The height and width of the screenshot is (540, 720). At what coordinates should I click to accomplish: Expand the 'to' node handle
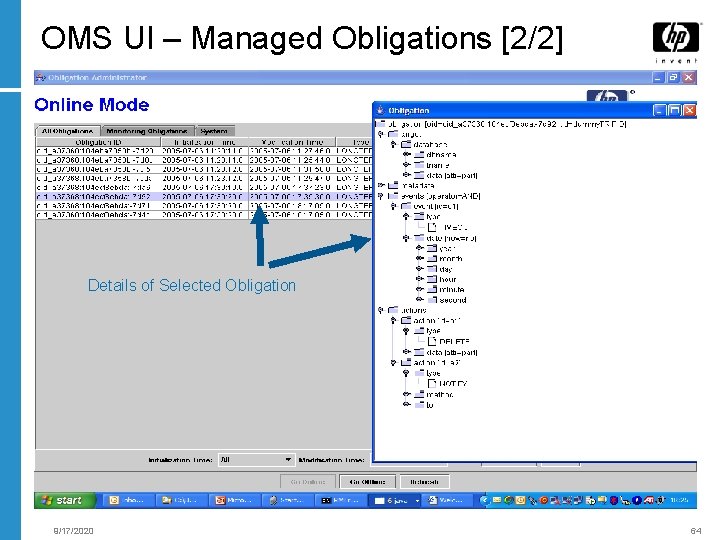(406, 405)
